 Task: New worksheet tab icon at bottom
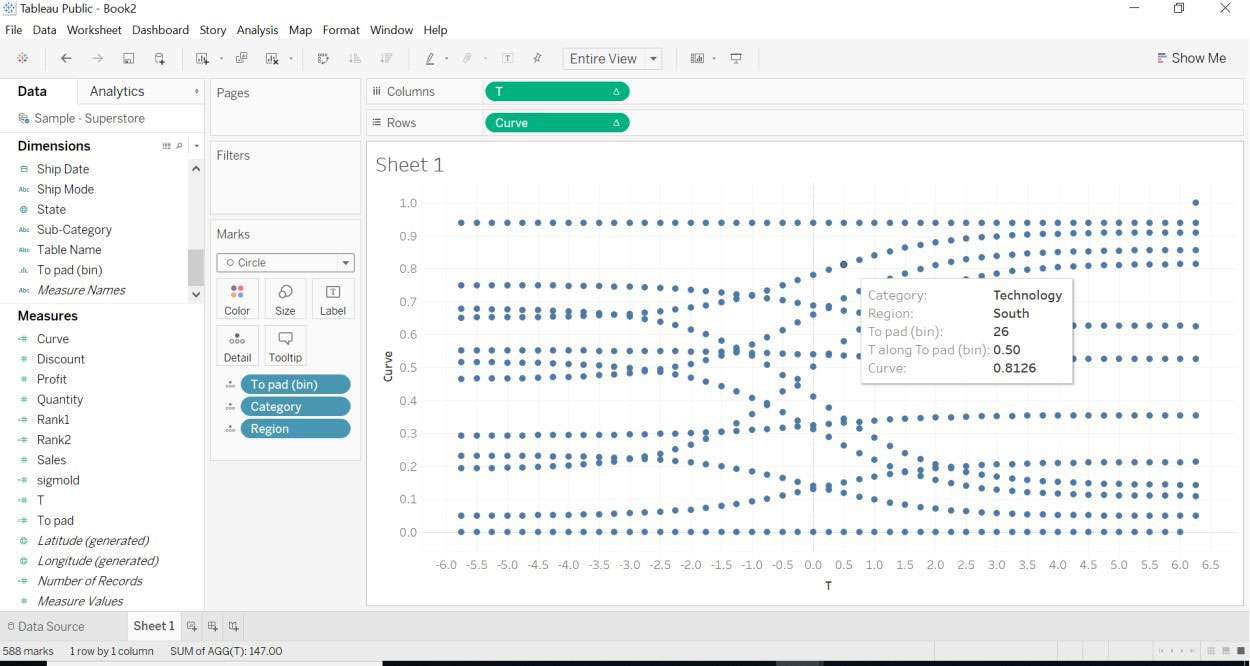click(192, 626)
